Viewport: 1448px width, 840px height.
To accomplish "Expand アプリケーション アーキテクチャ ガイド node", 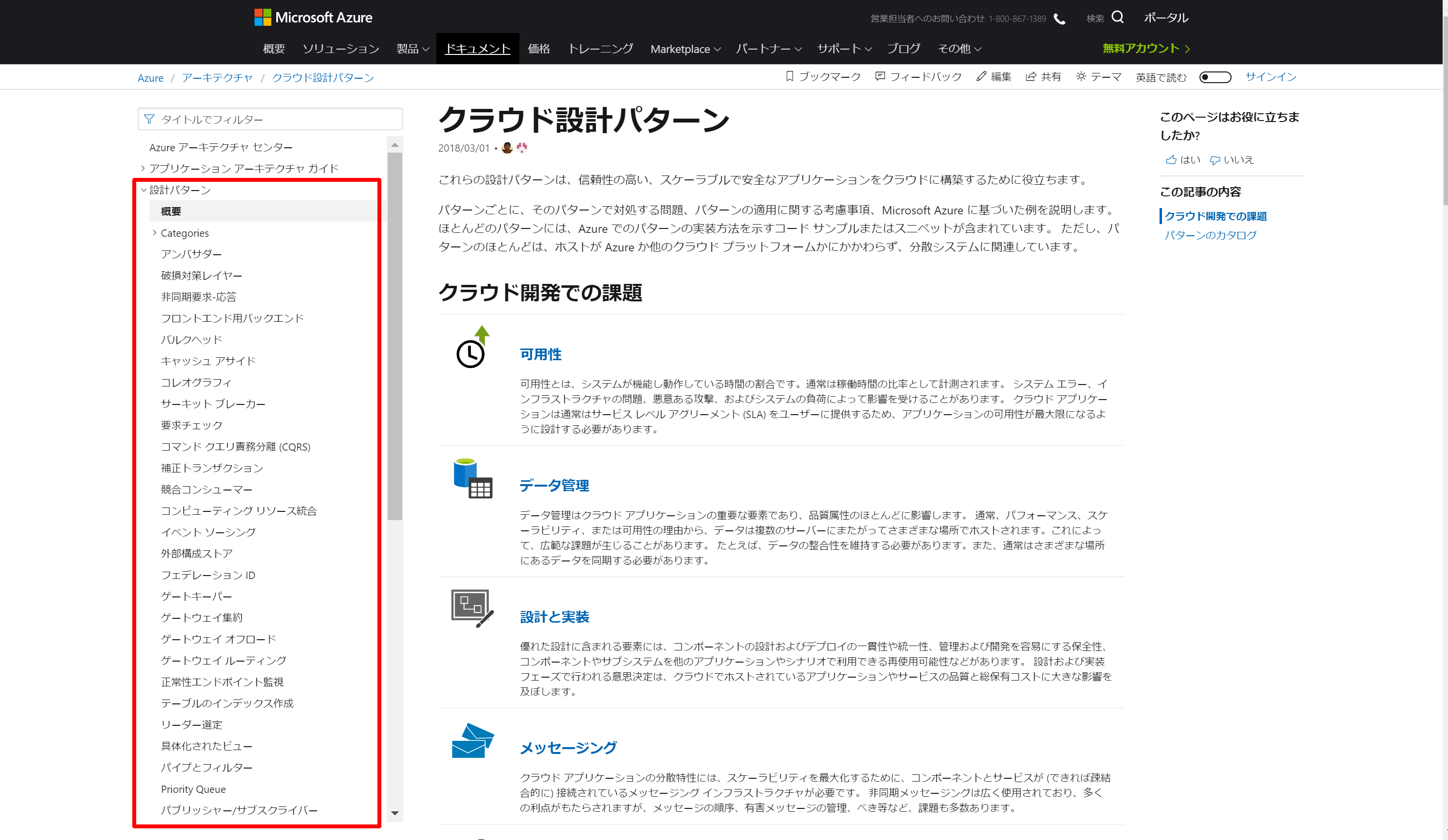I will (x=143, y=168).
